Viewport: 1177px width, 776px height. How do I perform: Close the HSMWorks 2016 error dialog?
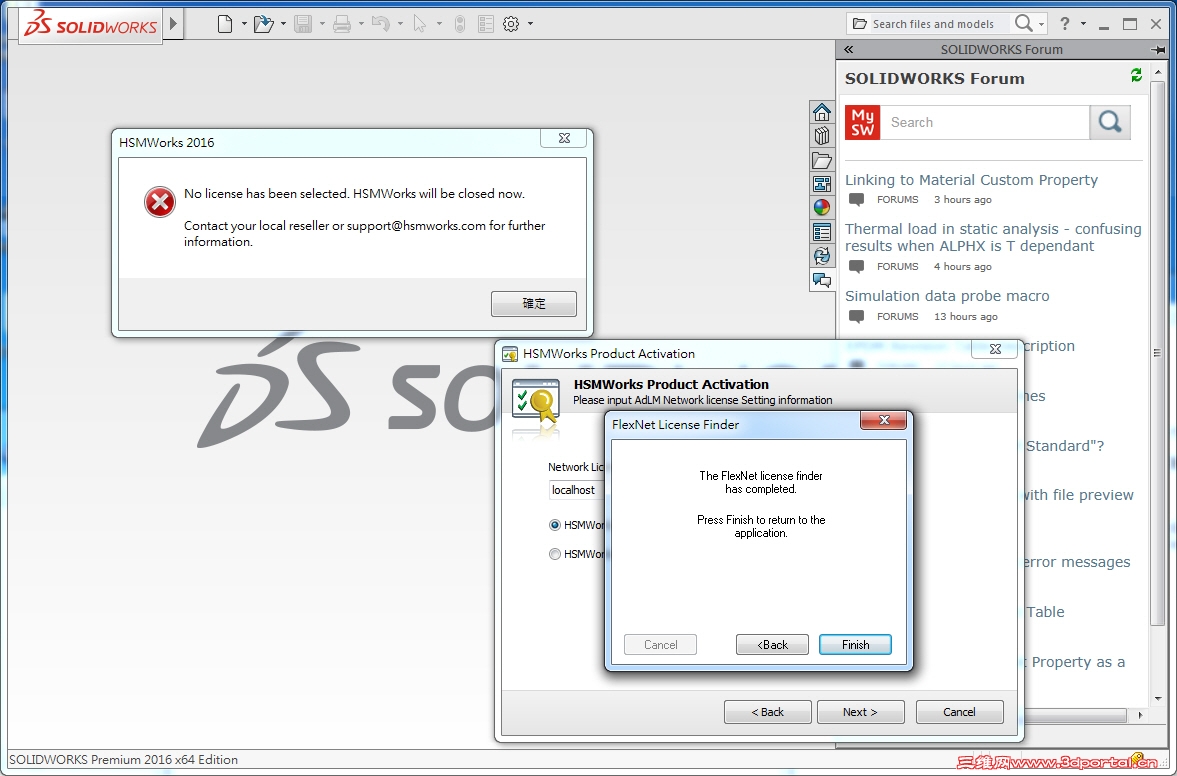click(x=564, y=138)
